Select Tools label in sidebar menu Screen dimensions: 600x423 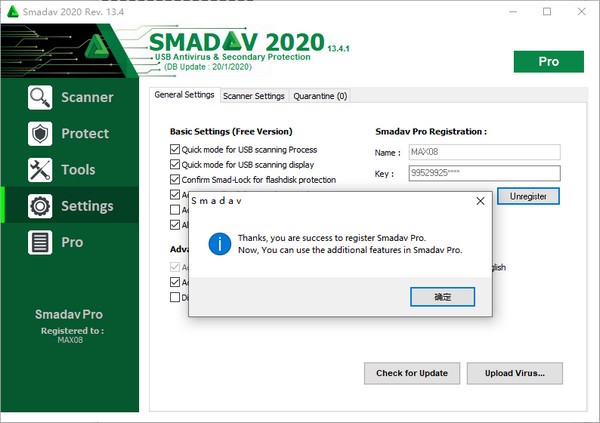click(78, 170)
